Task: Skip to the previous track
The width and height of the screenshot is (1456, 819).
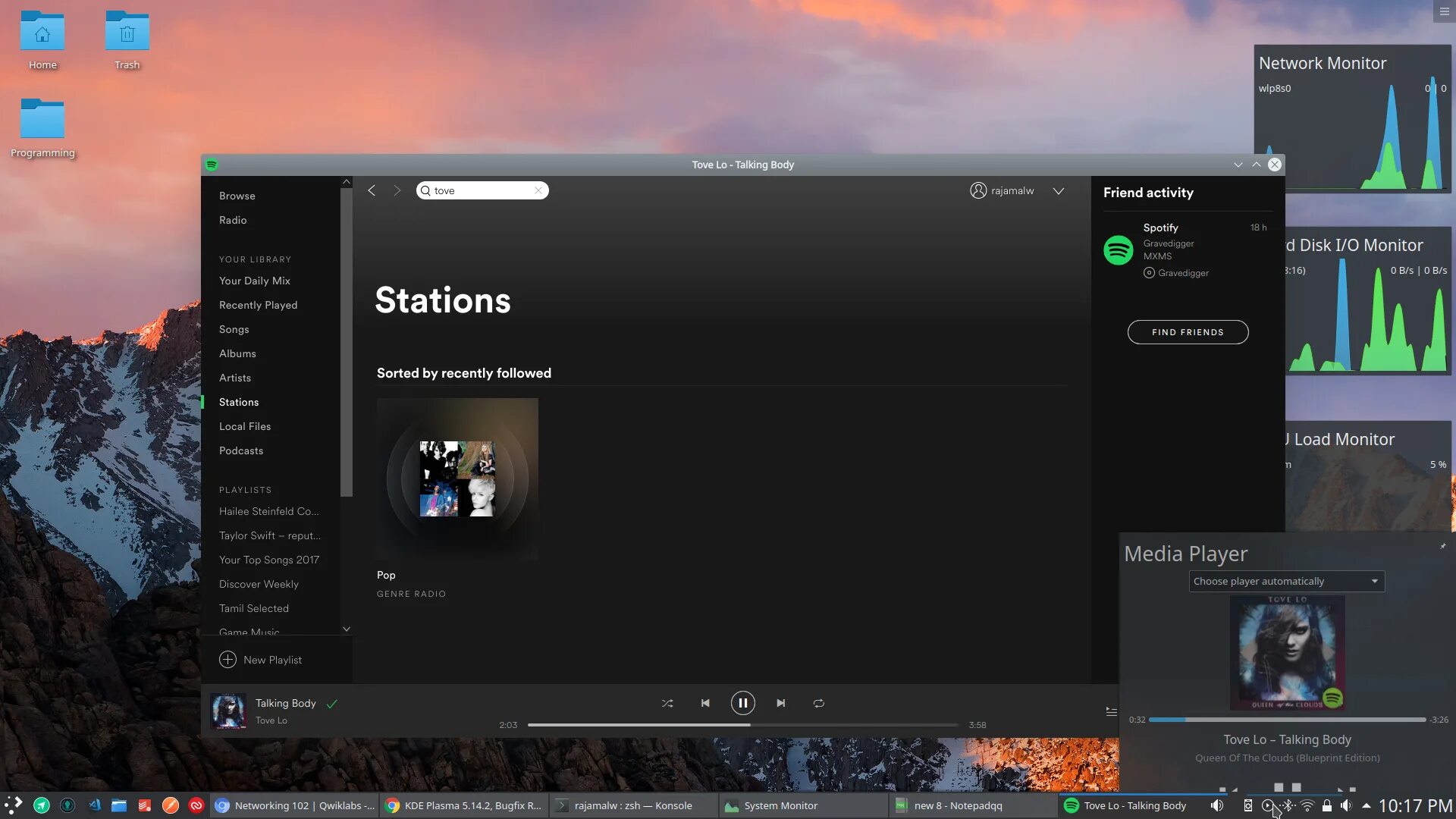Action: tap(705, 703)
